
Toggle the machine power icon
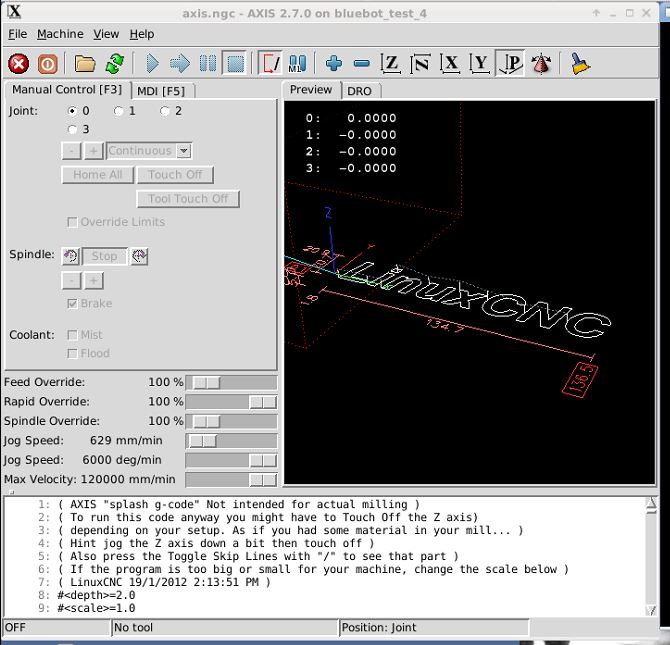(x=47, y=64)
